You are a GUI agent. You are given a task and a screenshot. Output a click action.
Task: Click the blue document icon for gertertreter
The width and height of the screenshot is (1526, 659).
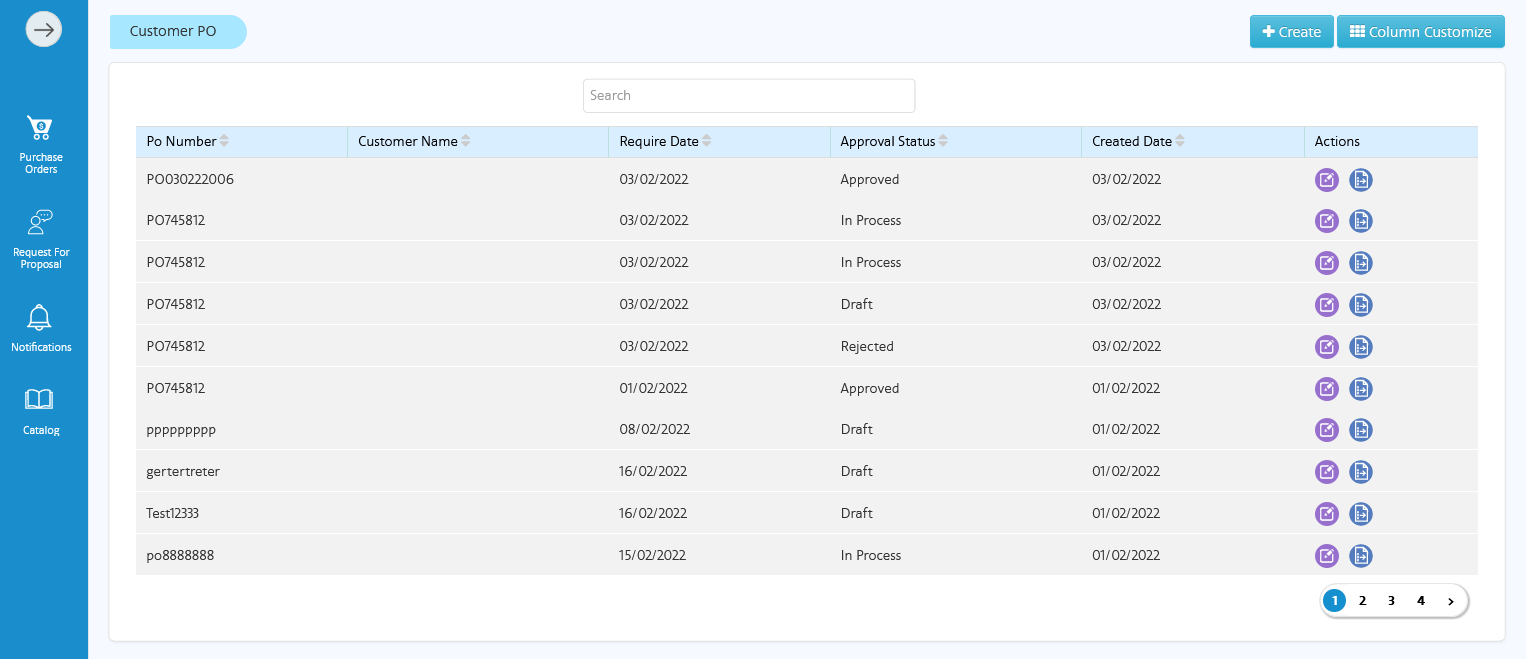click(x=1360, y=472)
